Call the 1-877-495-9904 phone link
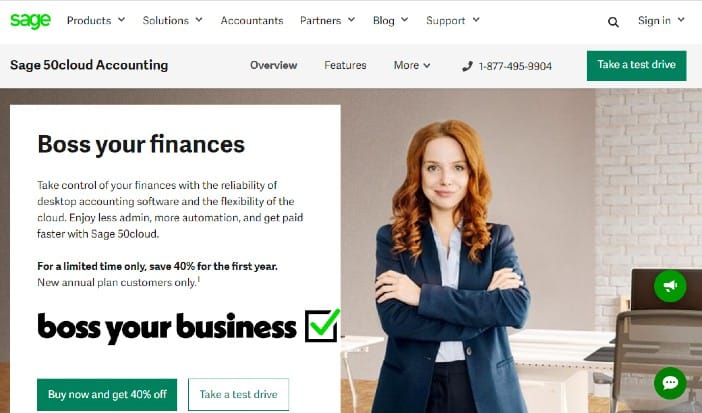Image resolution: width=702 pixels, height=413 pixels. [x=515, y=66]
